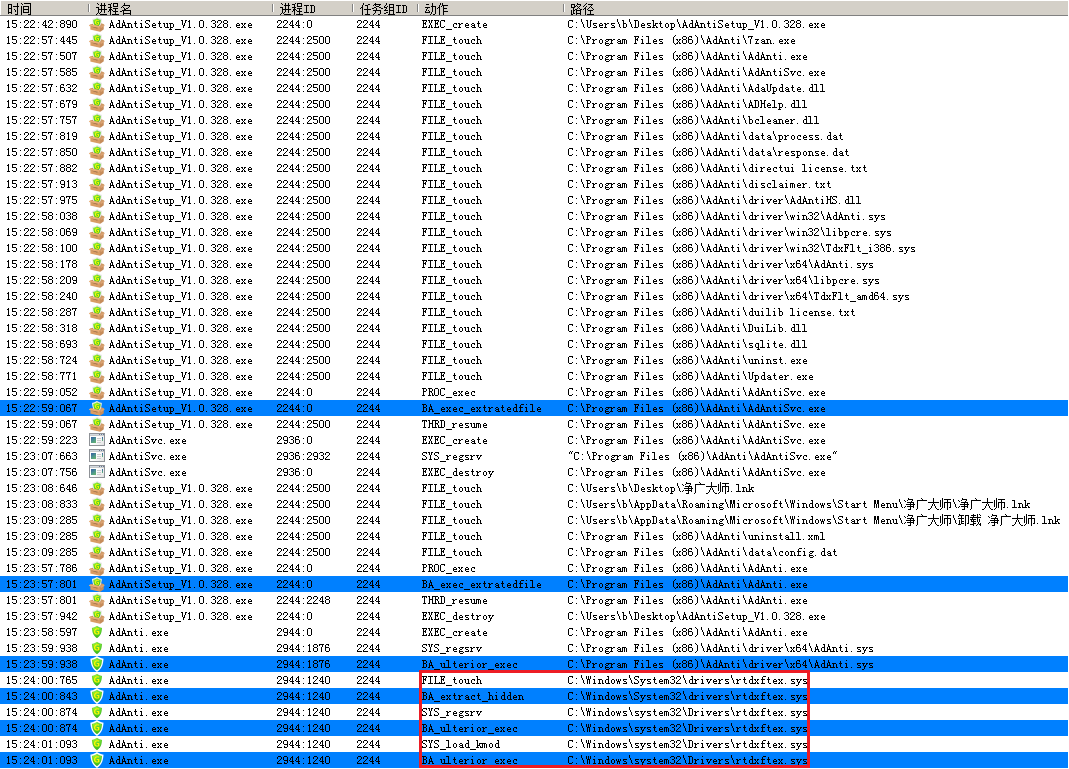Select the win32\libpcre.sys path cell

(729, 232)
